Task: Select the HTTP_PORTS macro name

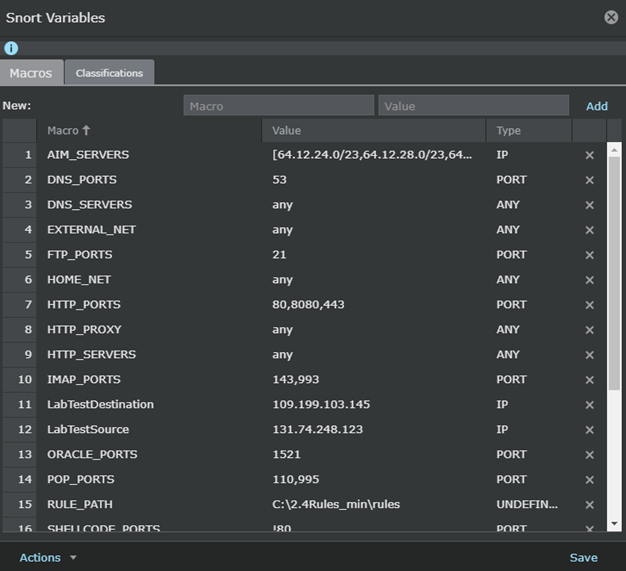Action: (x=84, y=304)
